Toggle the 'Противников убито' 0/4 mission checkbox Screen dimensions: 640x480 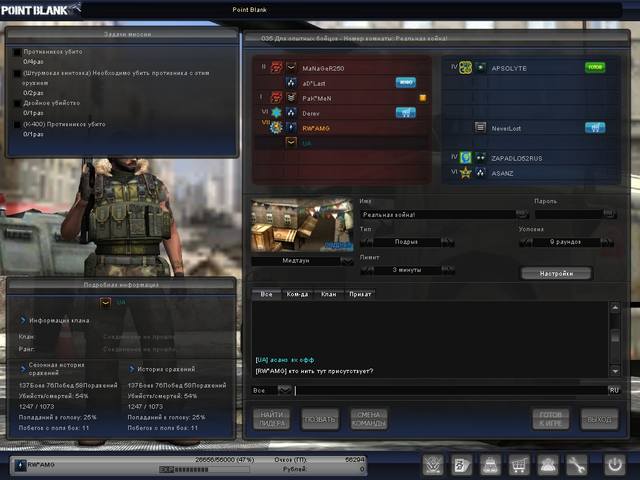tap(17, 52)
